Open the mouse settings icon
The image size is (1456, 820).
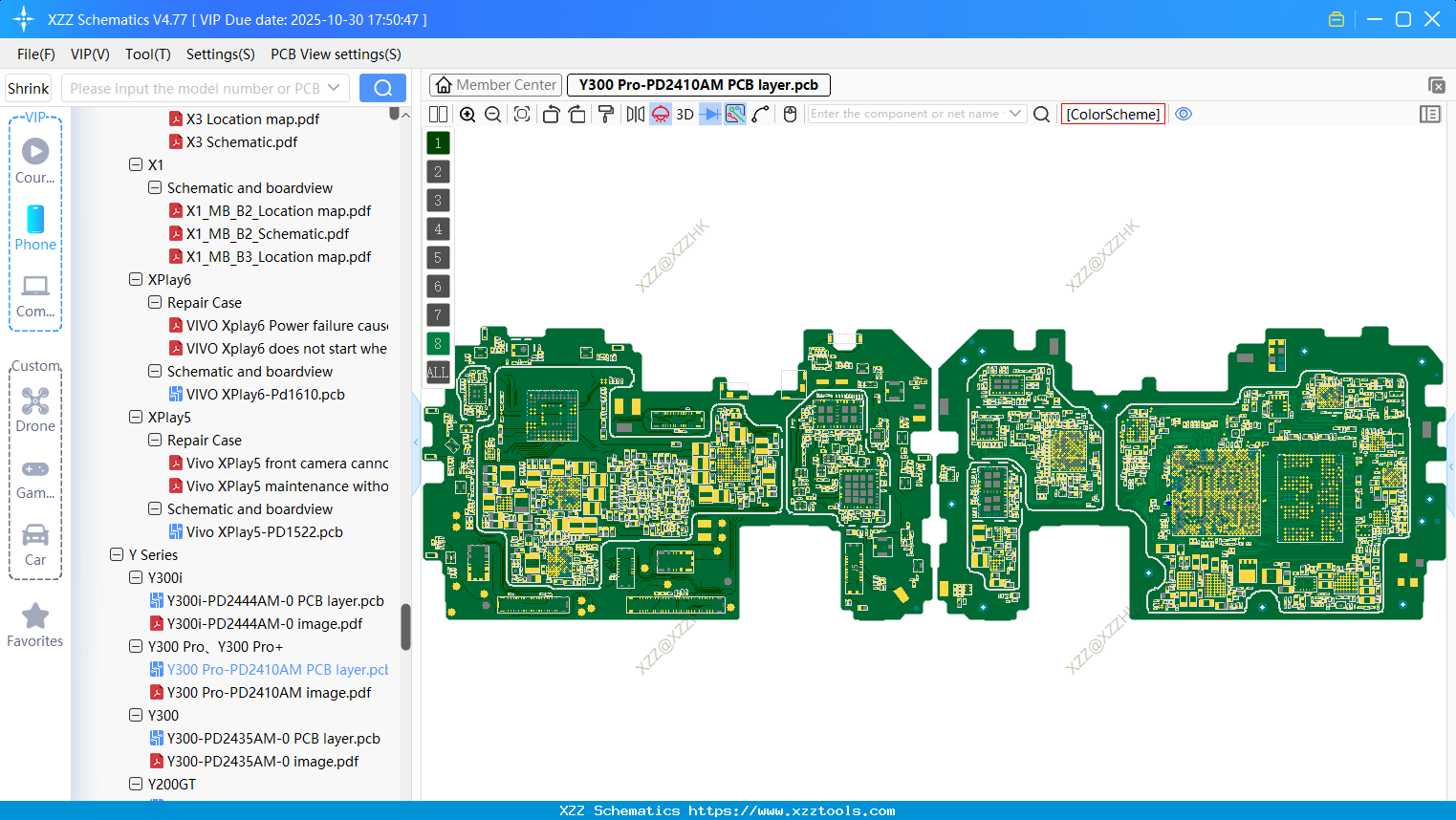point(791,114)
